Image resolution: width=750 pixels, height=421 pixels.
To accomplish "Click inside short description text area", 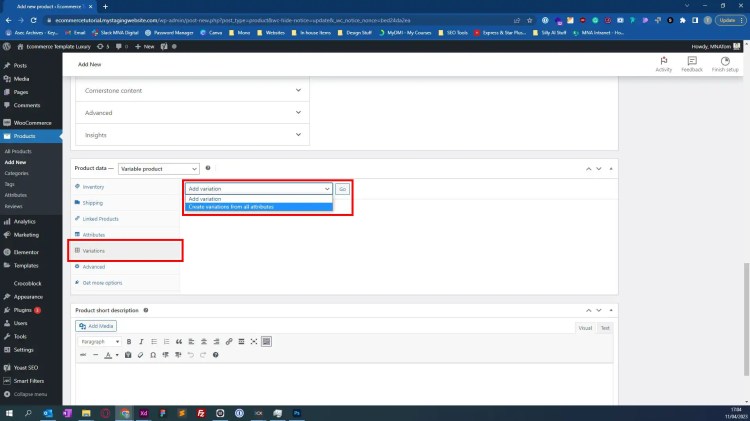I will (x=344, y=384).
